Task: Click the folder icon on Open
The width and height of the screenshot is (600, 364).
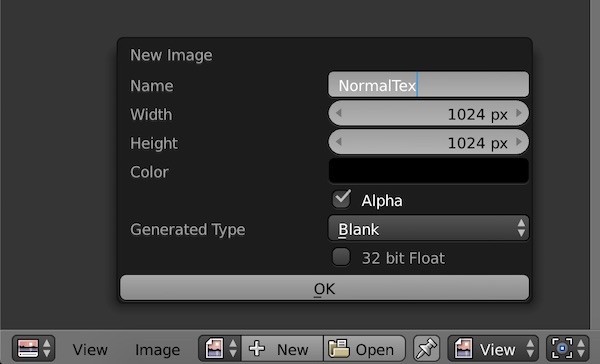Action: (x=339, y=349)
